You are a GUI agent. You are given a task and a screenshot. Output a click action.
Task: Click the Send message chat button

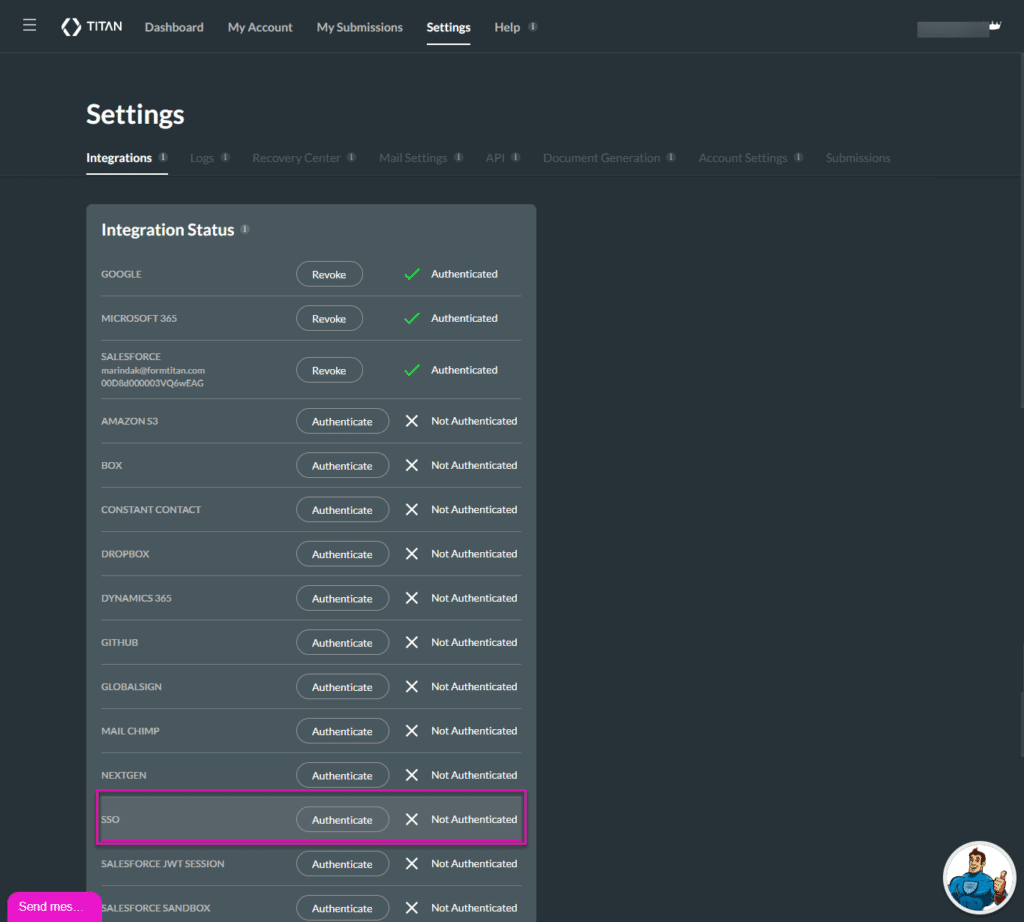[52, 906]
